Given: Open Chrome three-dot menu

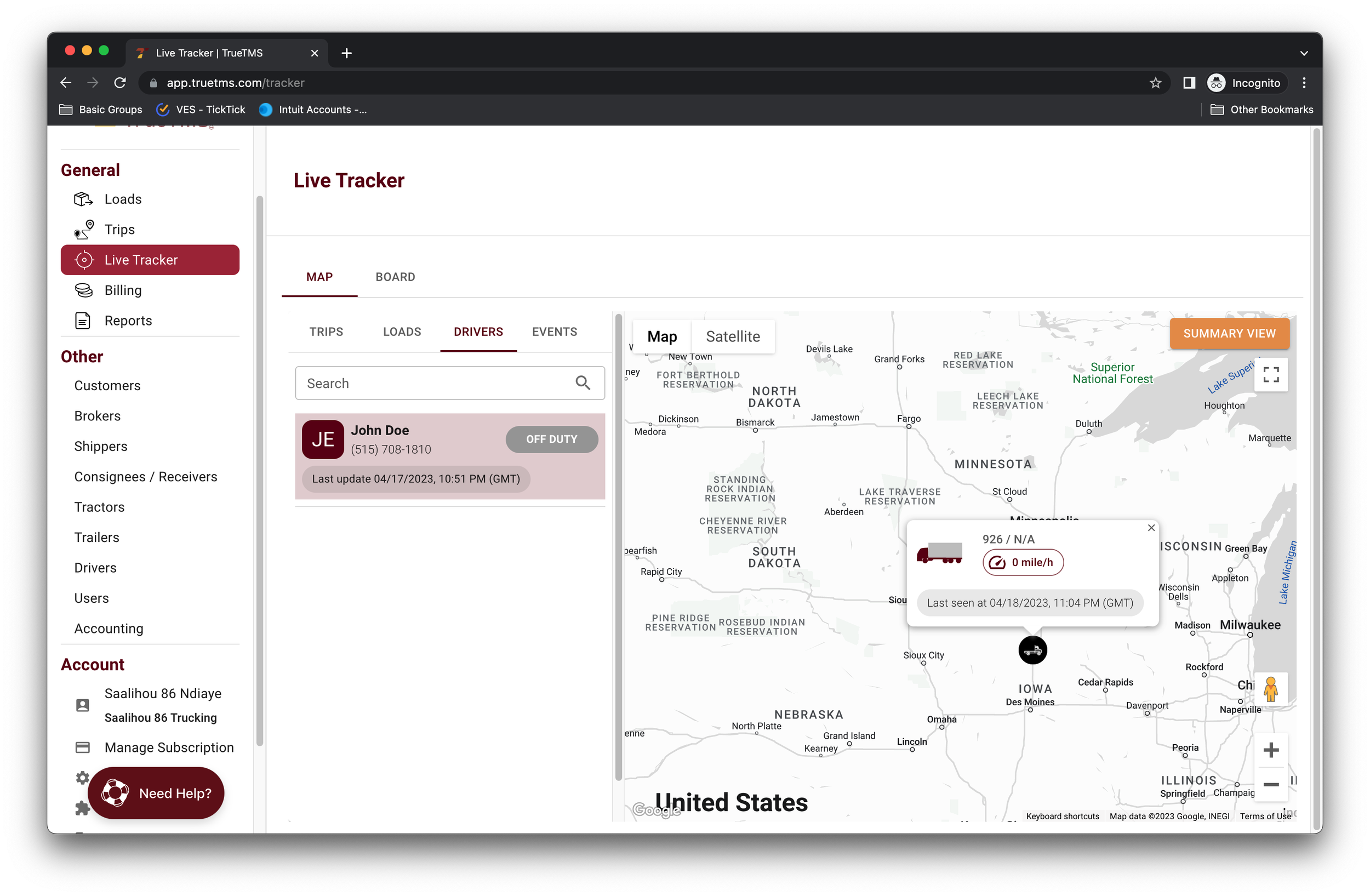Looking at the screenshot, I should [1304, 83].
